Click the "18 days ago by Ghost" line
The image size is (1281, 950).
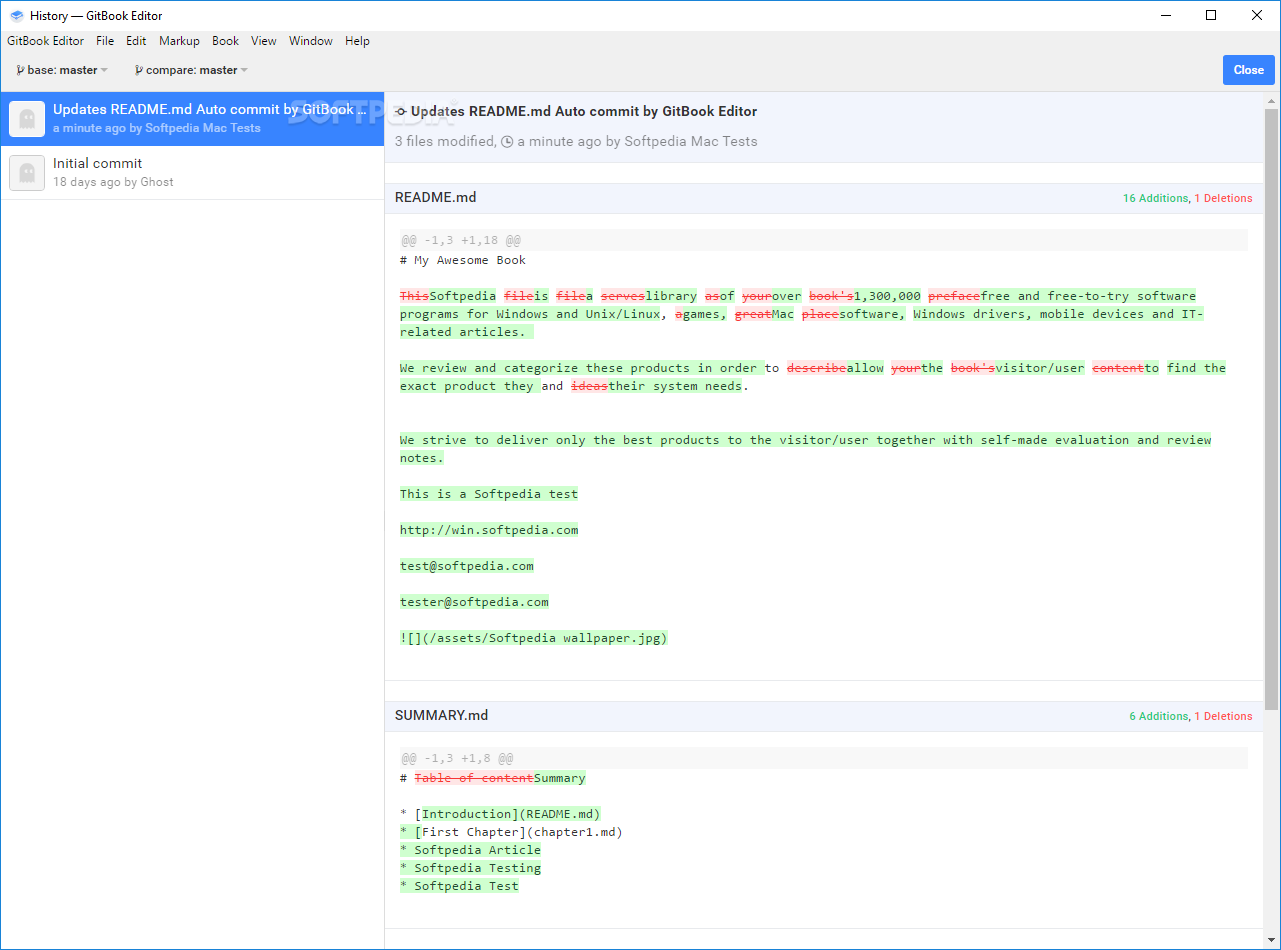(113, 182)
